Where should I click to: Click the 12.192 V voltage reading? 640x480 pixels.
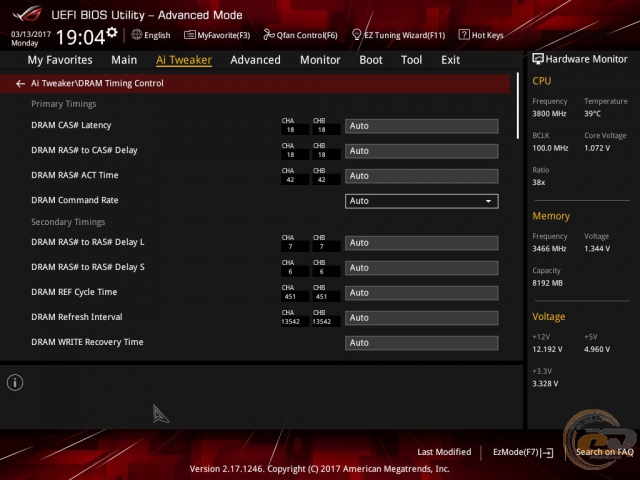coord(547,349)
